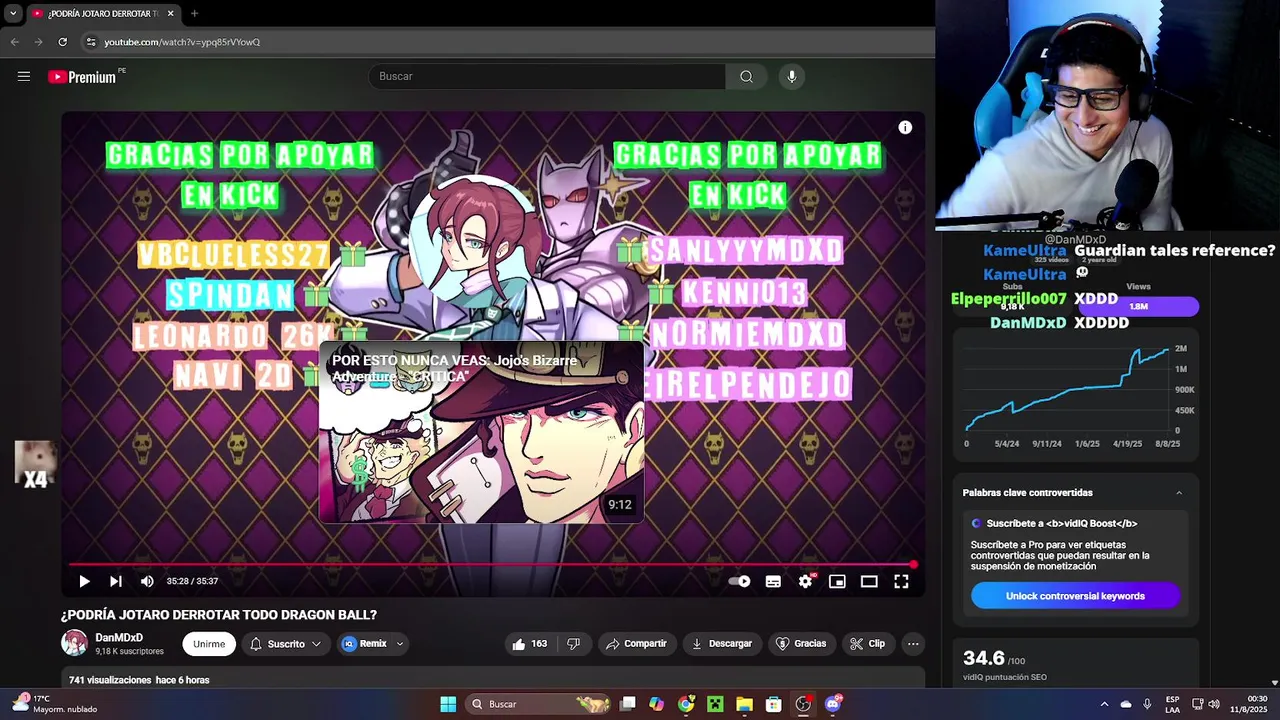Toggle theater mode view
This screenshot has width=1280, height=720.
click(869, 581)
